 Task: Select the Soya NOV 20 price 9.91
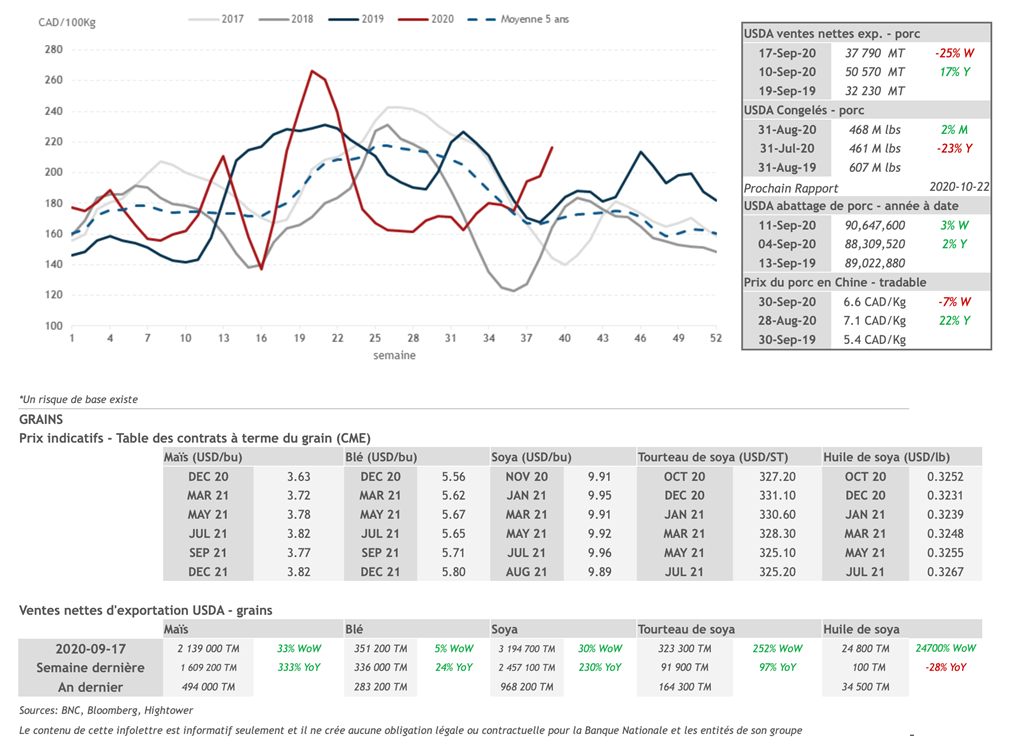coord(600,477)
